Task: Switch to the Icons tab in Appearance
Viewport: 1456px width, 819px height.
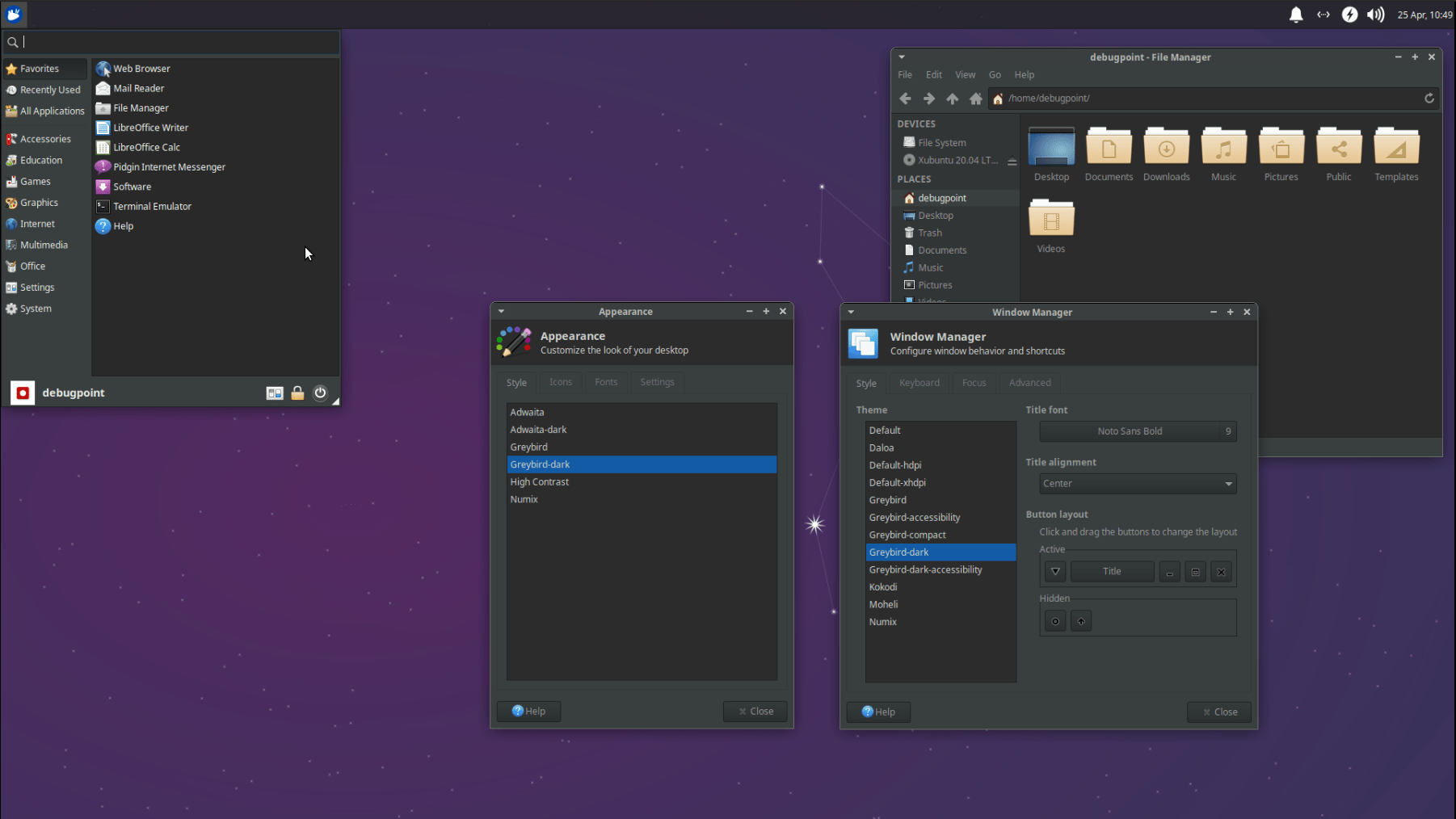Action: click(561, 382)
